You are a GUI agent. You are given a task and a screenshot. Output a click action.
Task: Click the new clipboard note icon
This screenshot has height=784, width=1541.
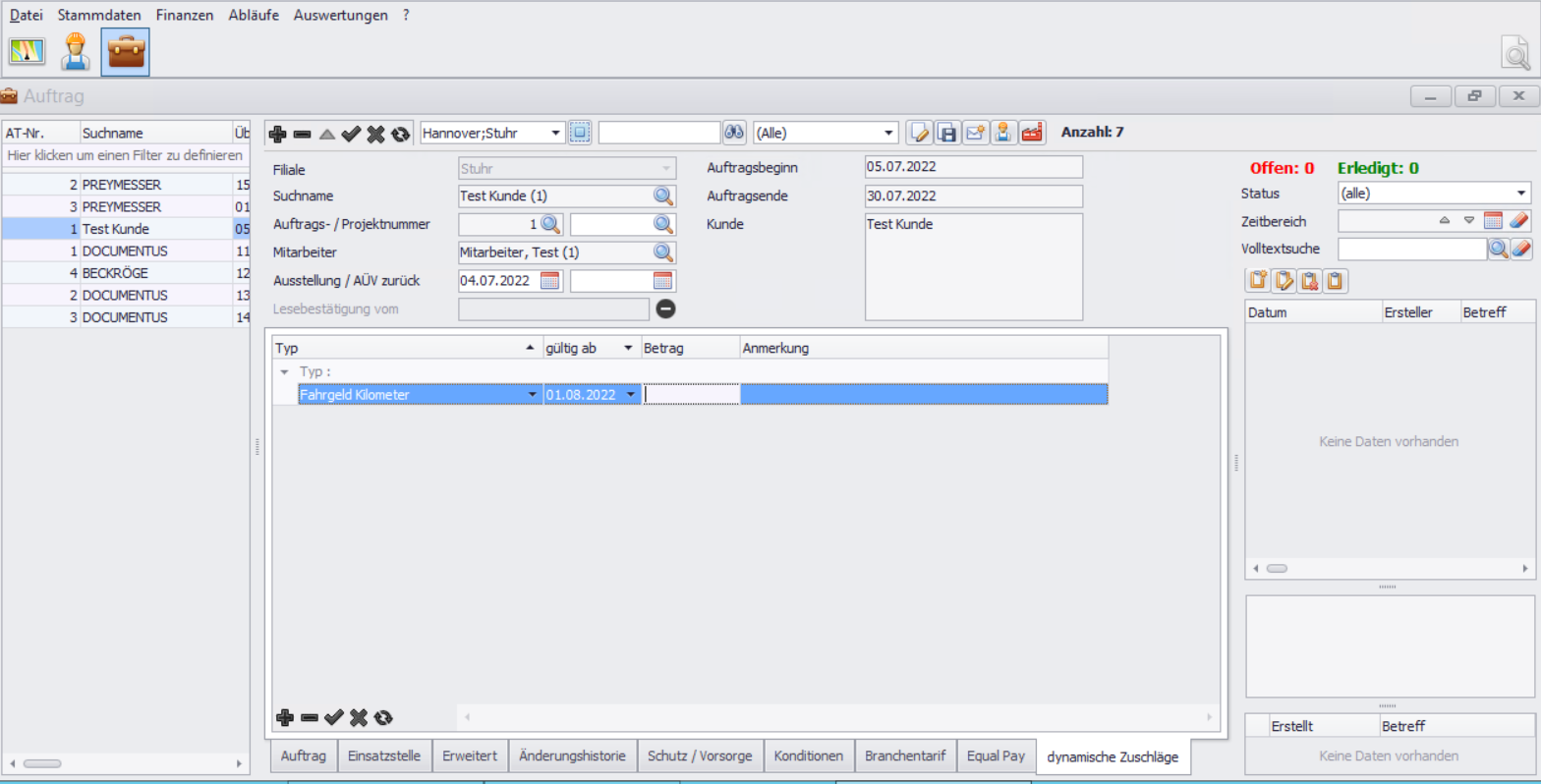(1258, 281)
